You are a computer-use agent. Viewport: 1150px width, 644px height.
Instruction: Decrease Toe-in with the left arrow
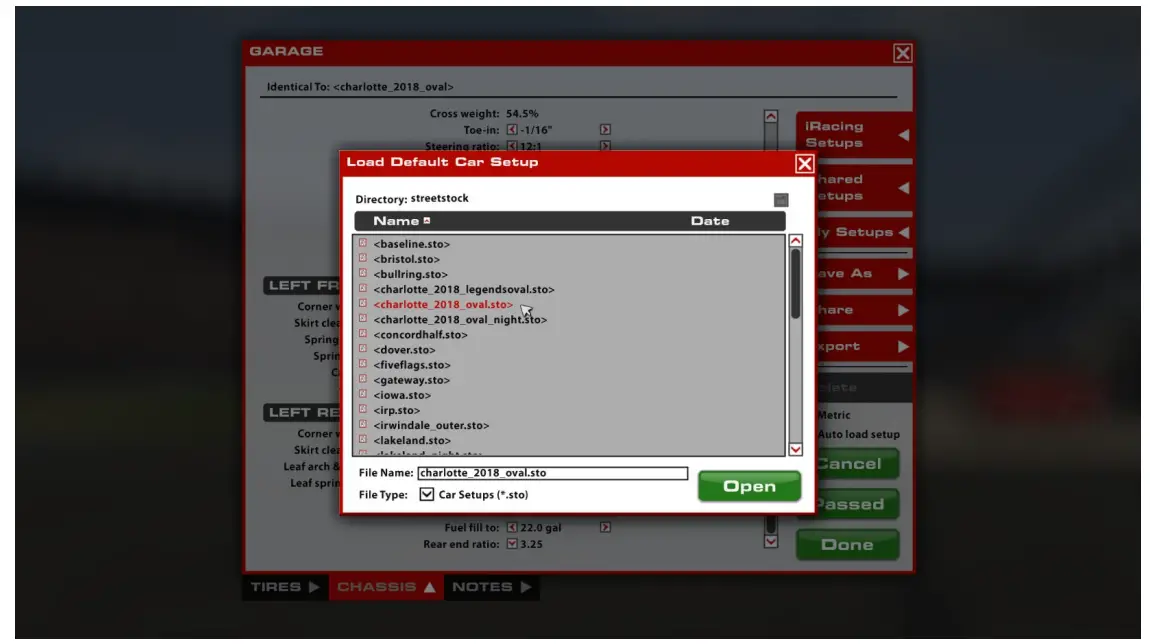[512, 130]
